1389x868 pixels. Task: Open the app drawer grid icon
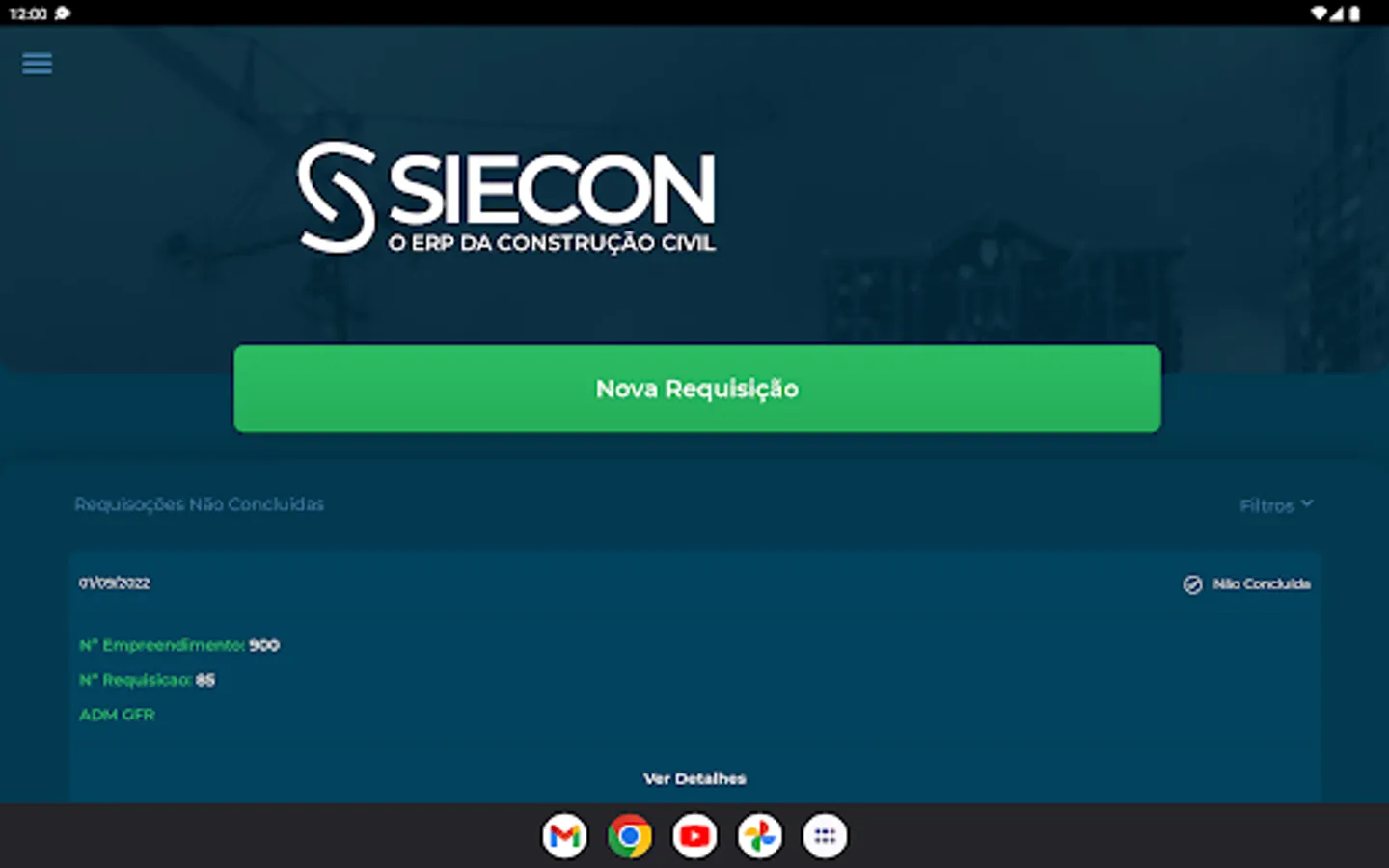pyautogui.click(x=825, y=836)
